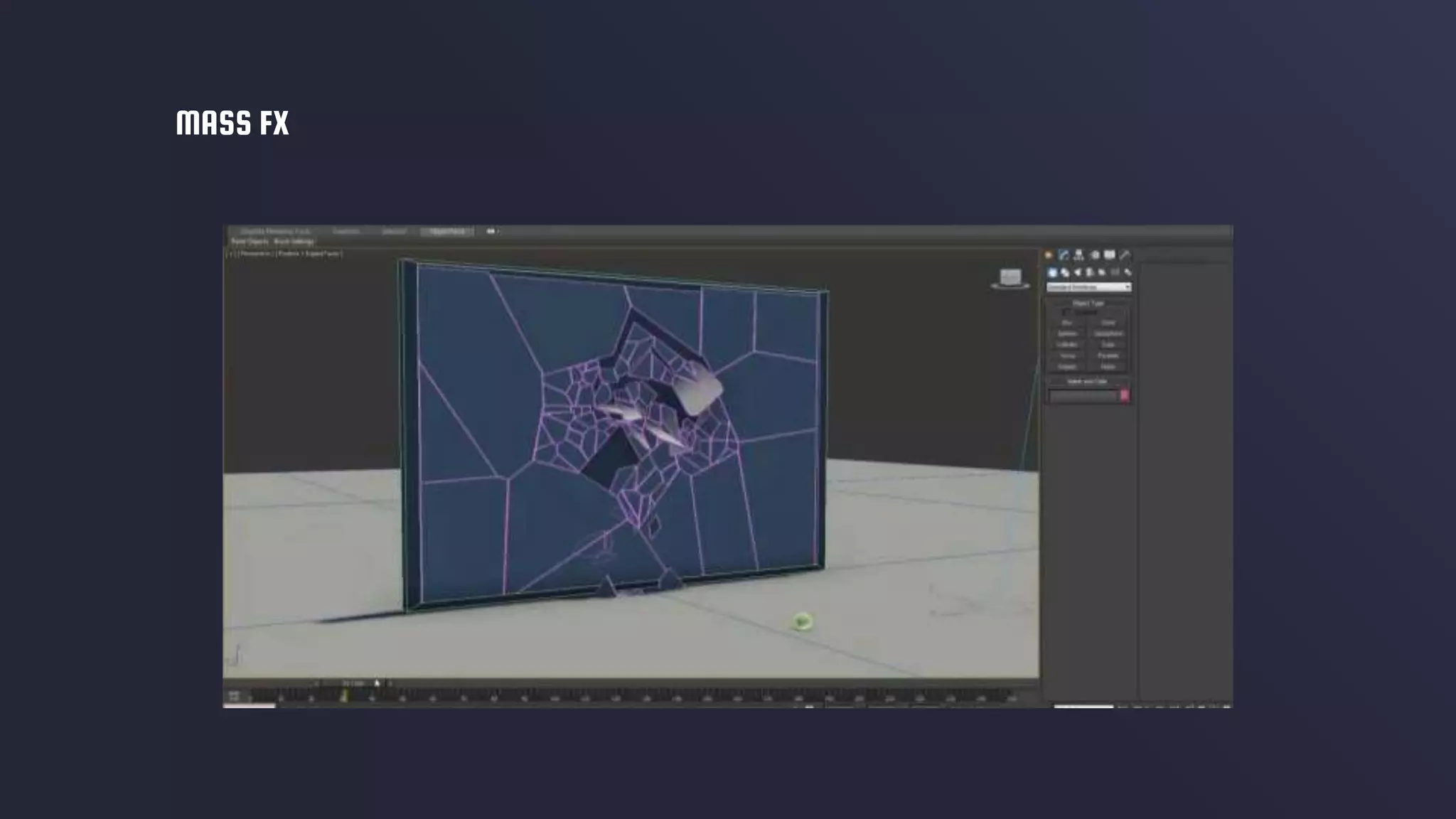Open the pink object color swatch
This screenshot has width=1456, height=819.
(1124, 396)
